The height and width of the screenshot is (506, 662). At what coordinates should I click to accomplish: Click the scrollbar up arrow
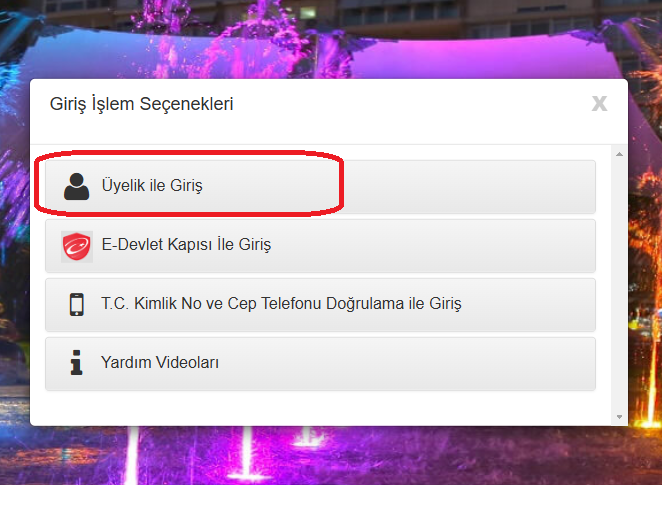619,154
